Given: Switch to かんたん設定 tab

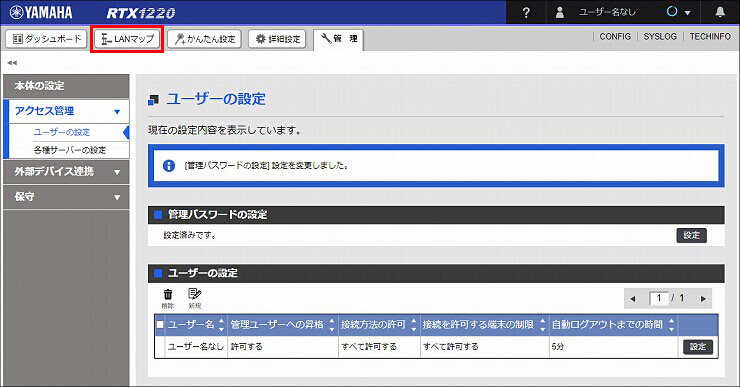Looking at the screenshot, I should pos(204,39).
